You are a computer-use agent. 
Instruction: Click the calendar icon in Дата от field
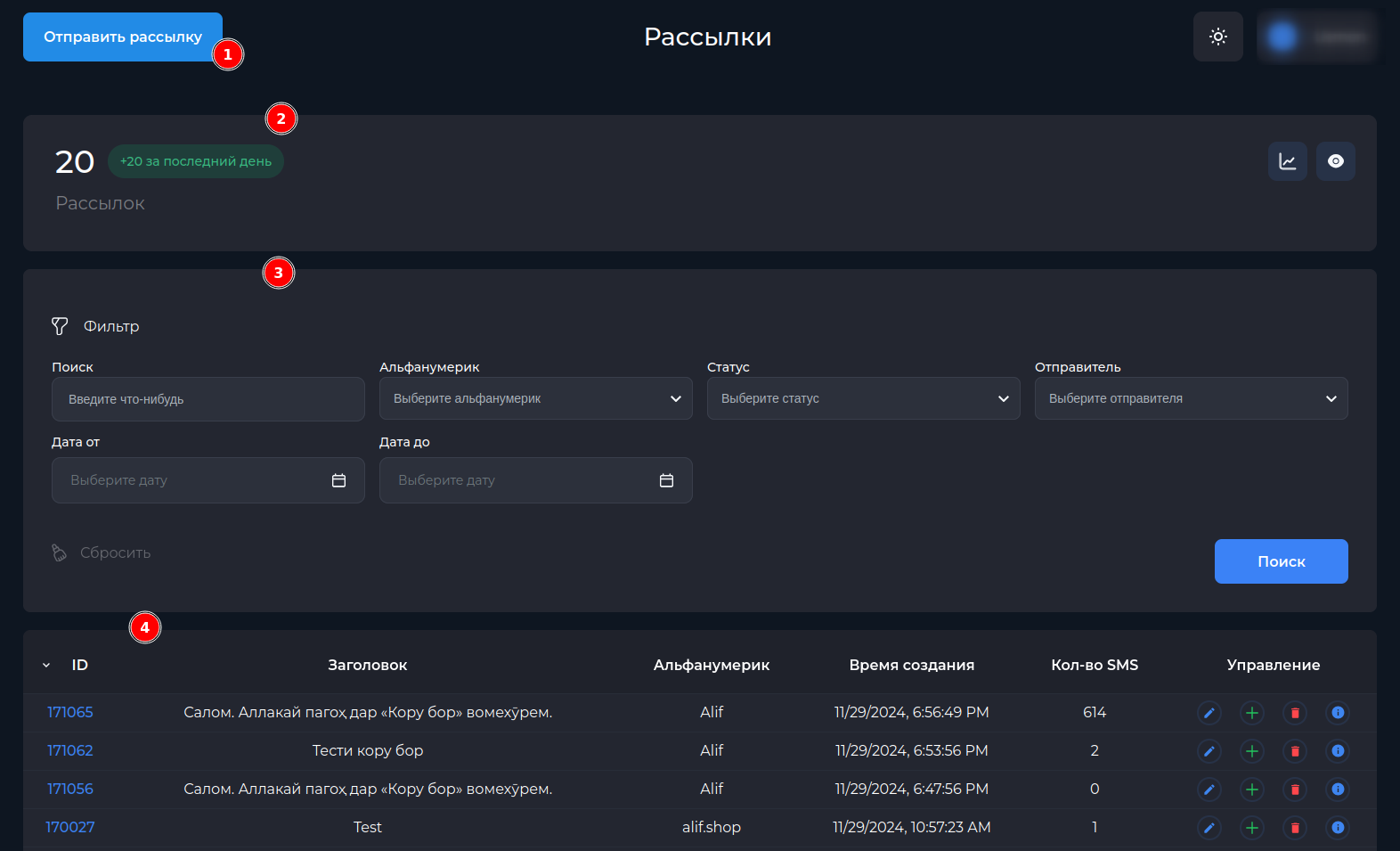tap(338, 480)
